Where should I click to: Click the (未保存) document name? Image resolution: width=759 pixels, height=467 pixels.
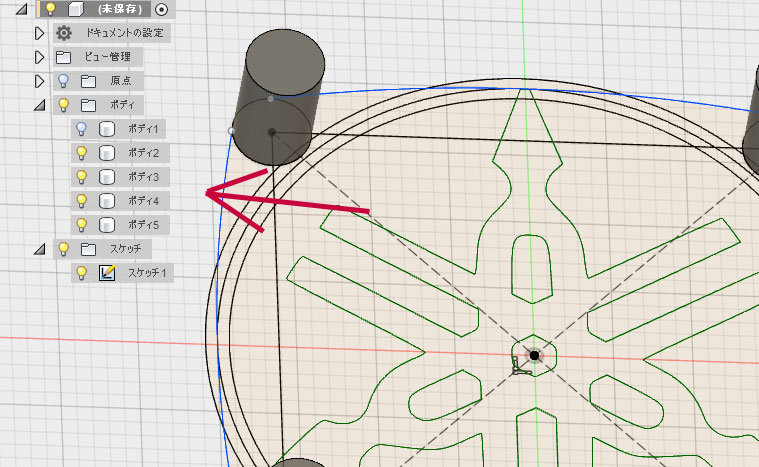[x=120, y=9]
